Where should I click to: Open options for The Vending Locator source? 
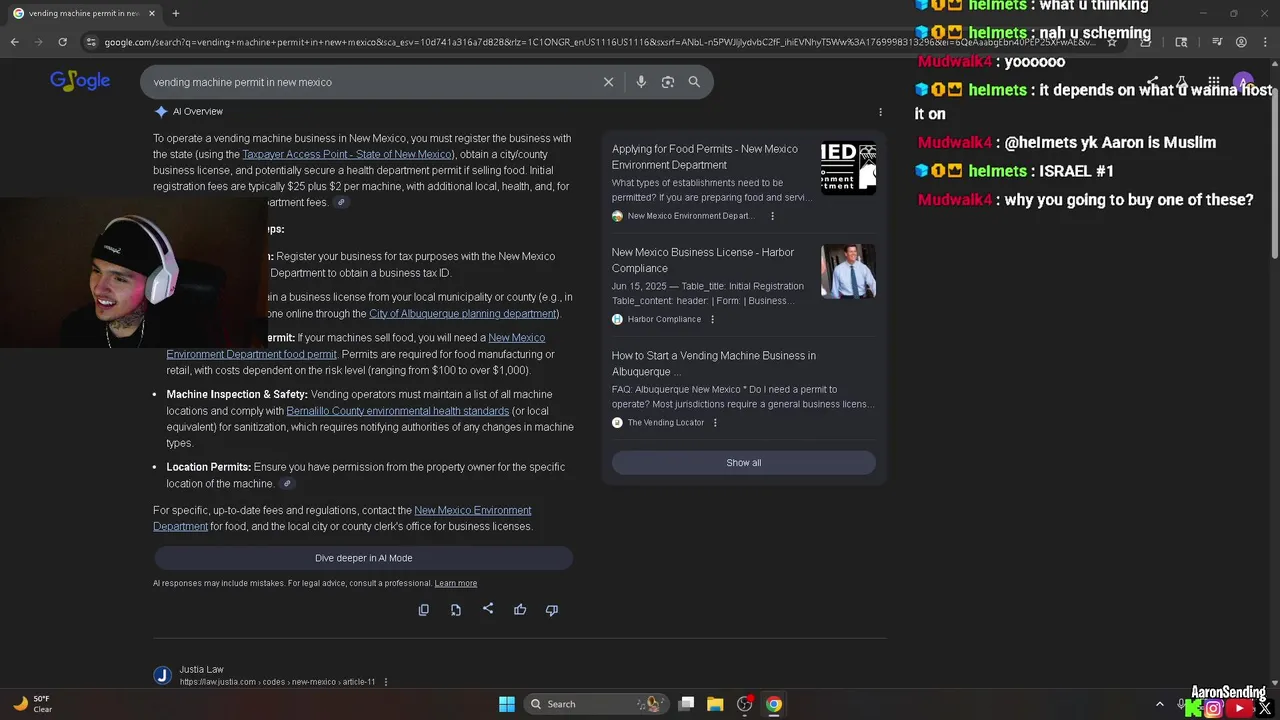(x=715, y=422)
